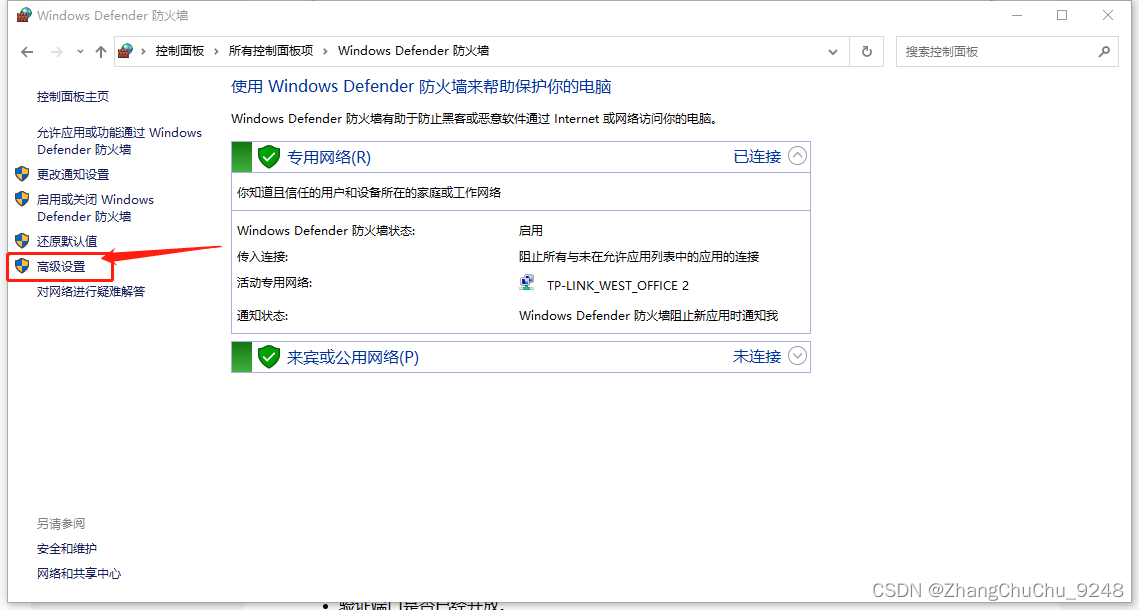
Task: Close the firewall window
Action: tap(1108, 15)
